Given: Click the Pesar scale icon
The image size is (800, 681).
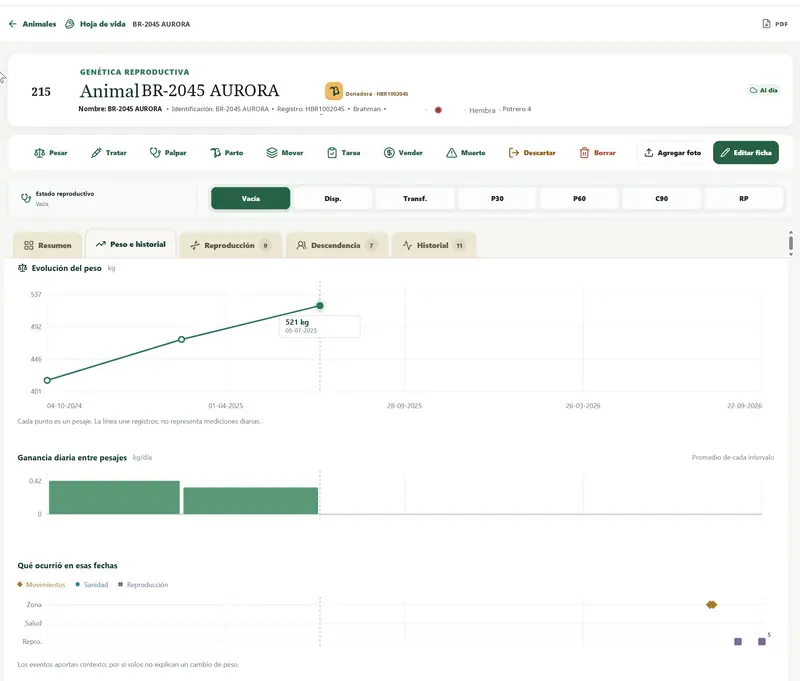Looking at the screenshot, I should (x=39, y=153).
